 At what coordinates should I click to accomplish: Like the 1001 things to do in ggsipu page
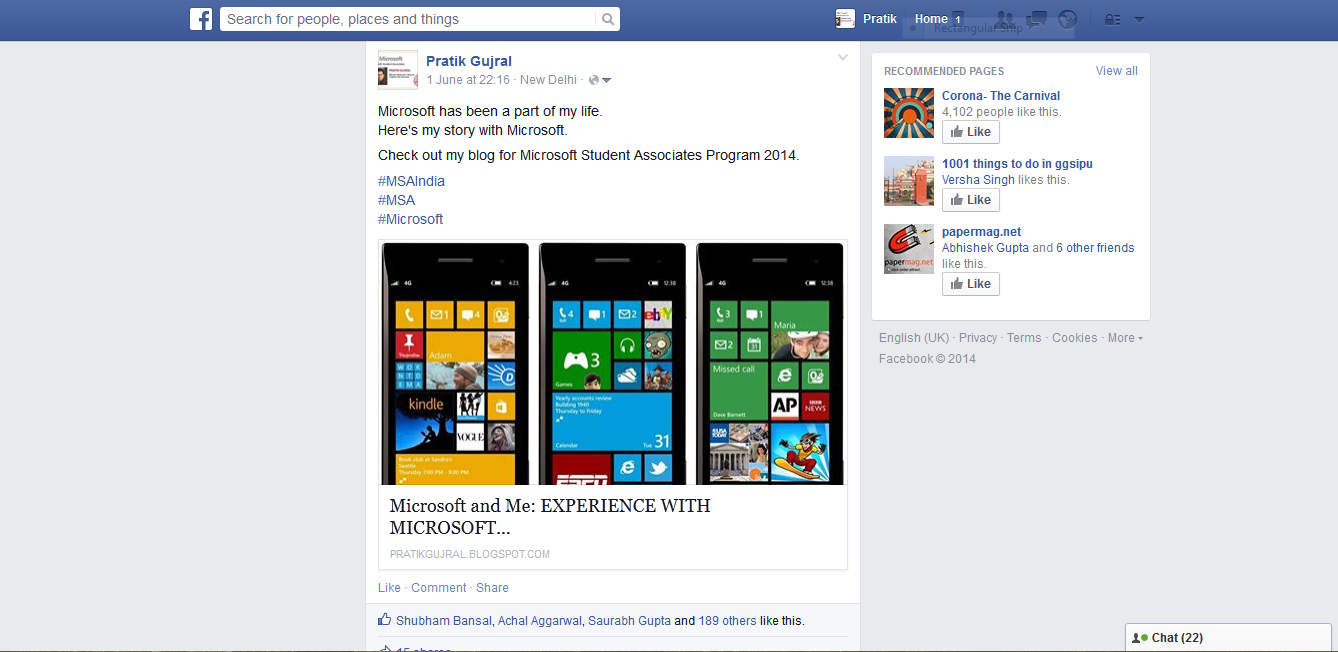pyautogui.click(x=970, y=200)
